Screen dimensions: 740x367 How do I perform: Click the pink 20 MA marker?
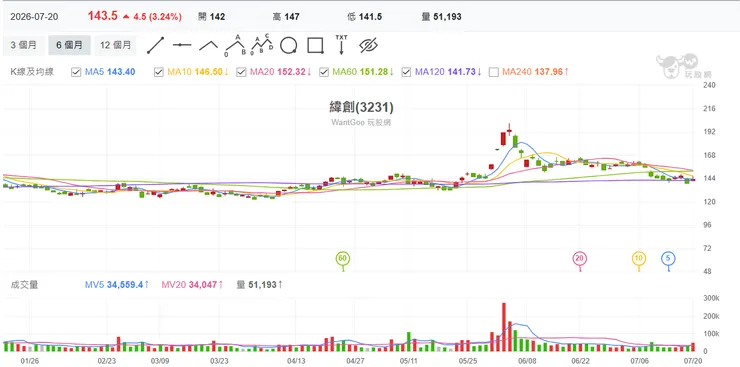(580, 259)
